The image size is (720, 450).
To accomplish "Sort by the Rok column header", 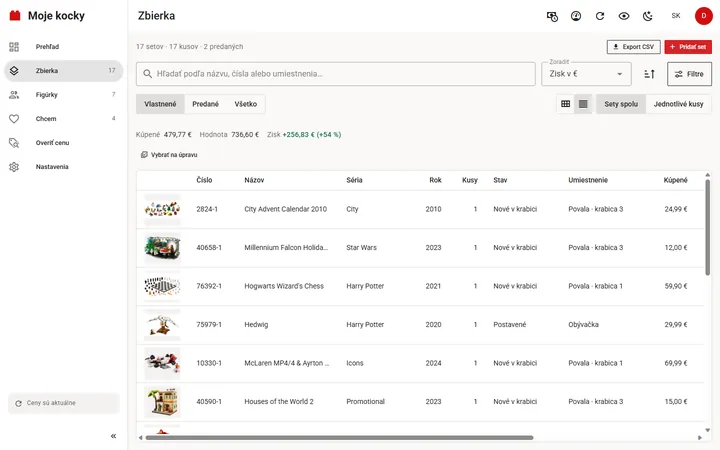I will [435, 180].
